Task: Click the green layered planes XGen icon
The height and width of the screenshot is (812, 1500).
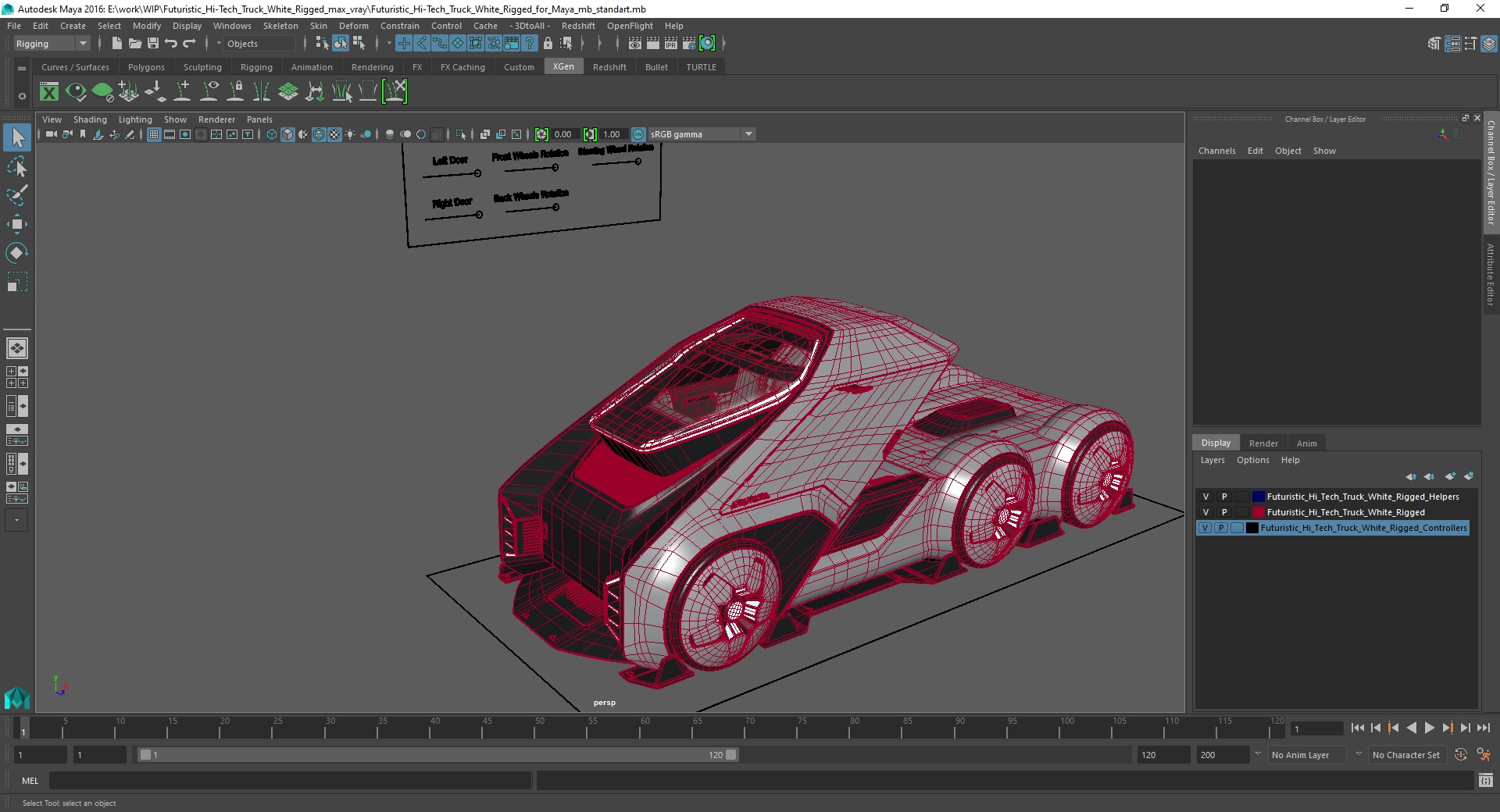Action: pos(288,92)
